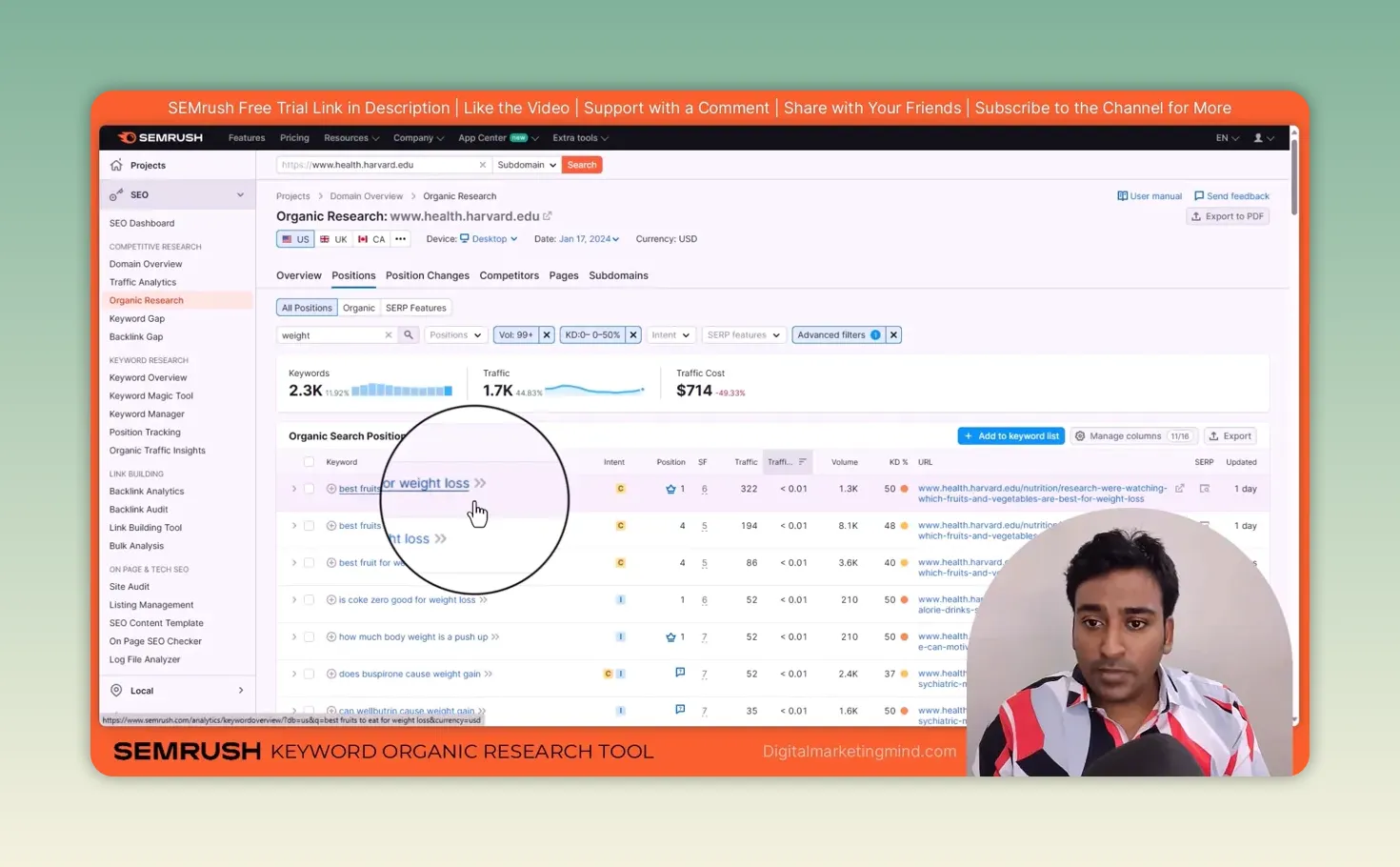This screenshot has height=867, width=1400.
Task: Expand the Local sidebar section
Action: (240, 691)
